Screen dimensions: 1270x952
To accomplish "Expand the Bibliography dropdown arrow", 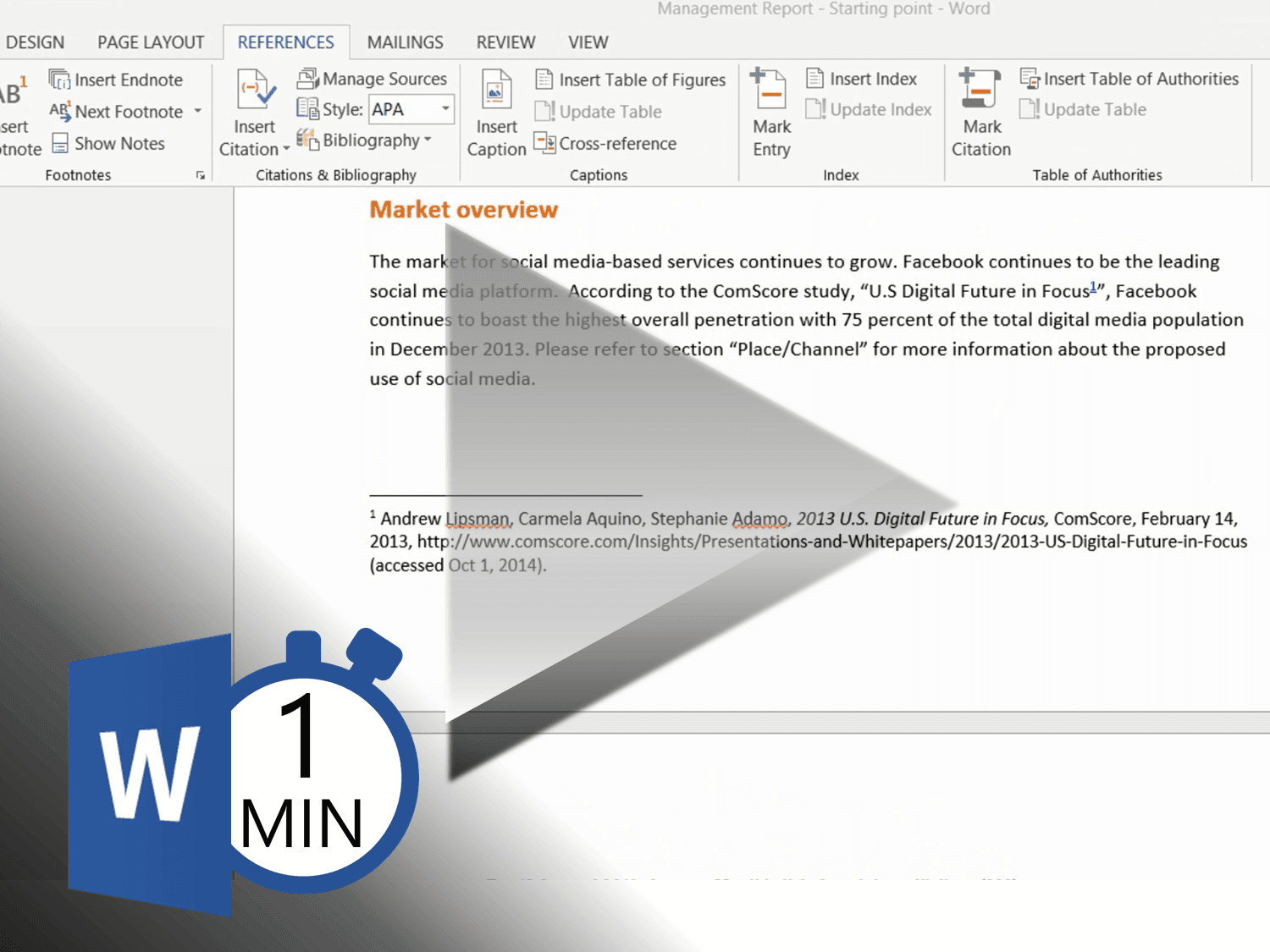I will pos(428,140).
